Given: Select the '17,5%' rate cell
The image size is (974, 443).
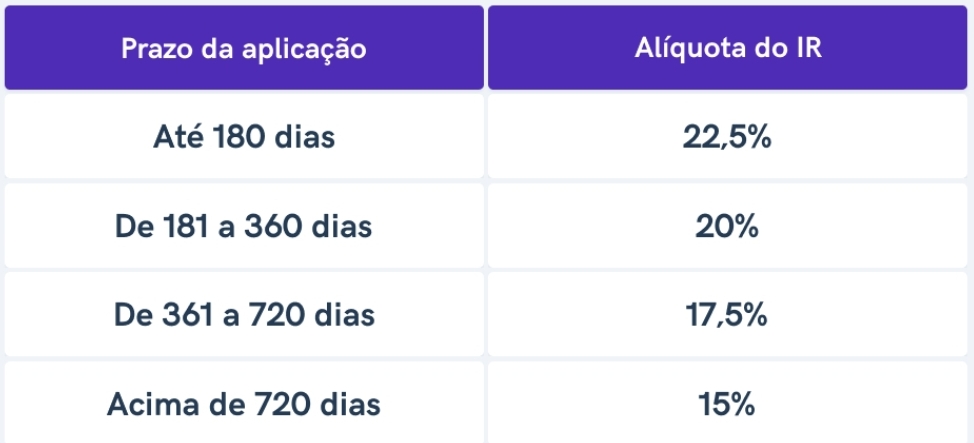Looking at the screenshot, I should click(x=727, y=315).
